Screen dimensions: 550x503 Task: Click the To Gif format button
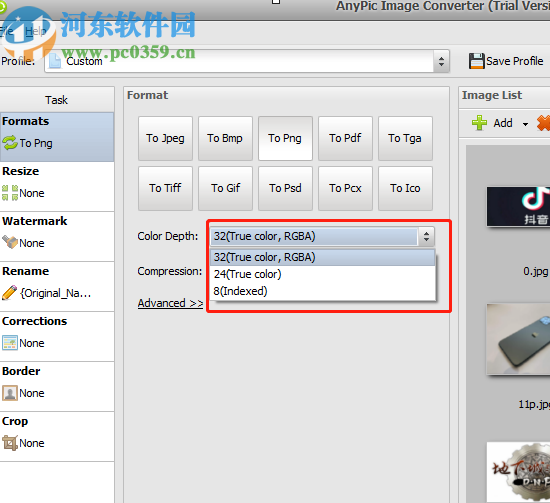click(225, 188)
